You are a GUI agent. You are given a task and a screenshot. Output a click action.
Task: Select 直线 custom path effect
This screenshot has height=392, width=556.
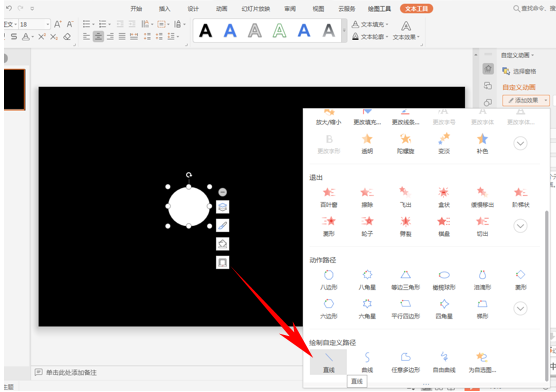(328, 362)
